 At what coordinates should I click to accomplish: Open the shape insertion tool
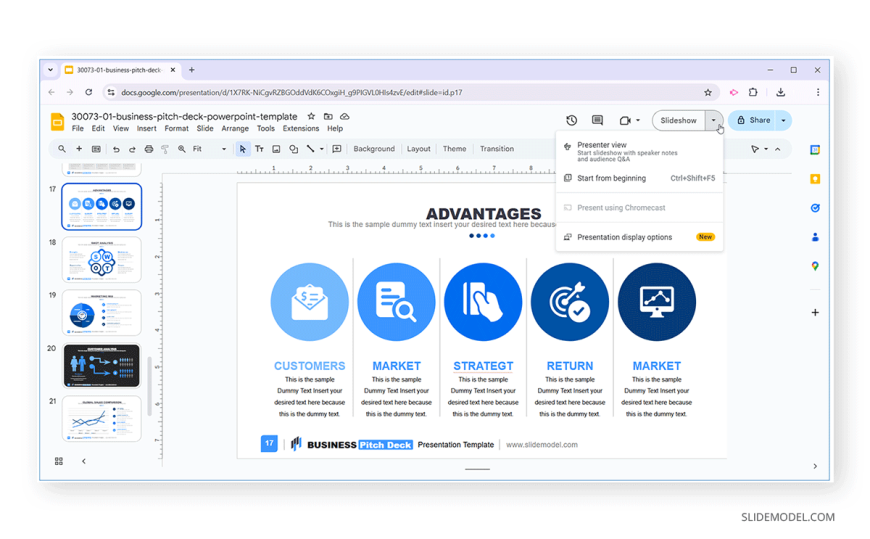tap(294, 149)
